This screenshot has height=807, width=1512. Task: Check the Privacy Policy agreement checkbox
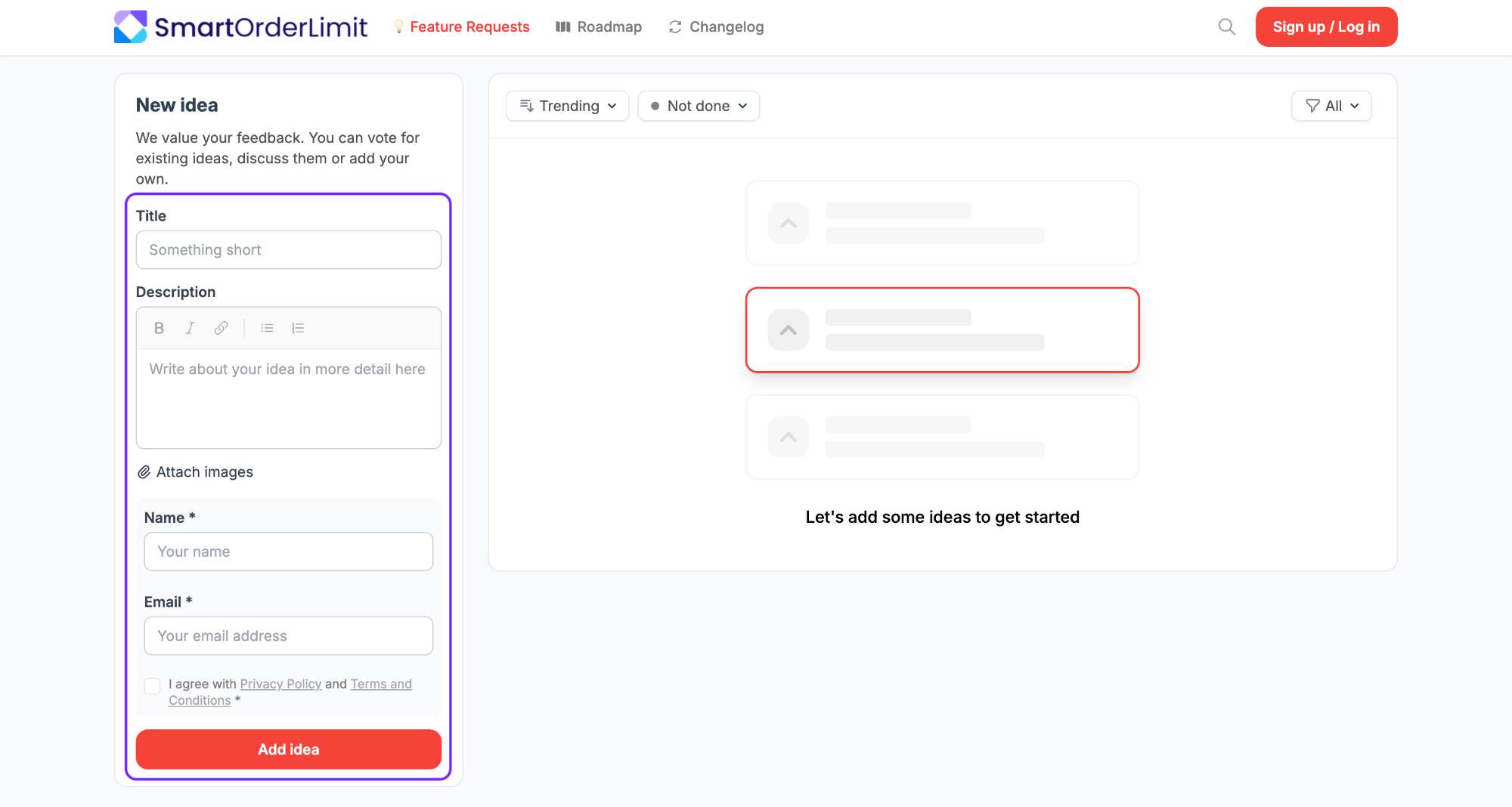coord(153,685)
